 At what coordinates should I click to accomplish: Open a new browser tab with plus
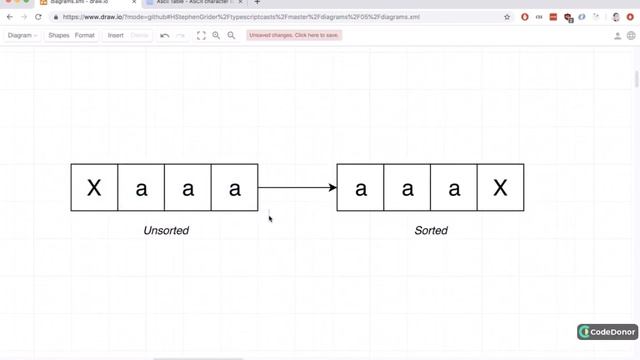tap(257, 2)
